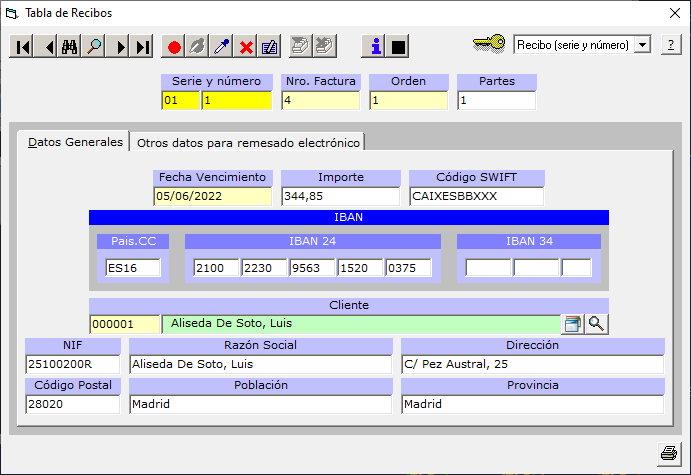Click the blue information icon
The width and height of the screenshot is (691, 475).
click(x=375, y=46)
